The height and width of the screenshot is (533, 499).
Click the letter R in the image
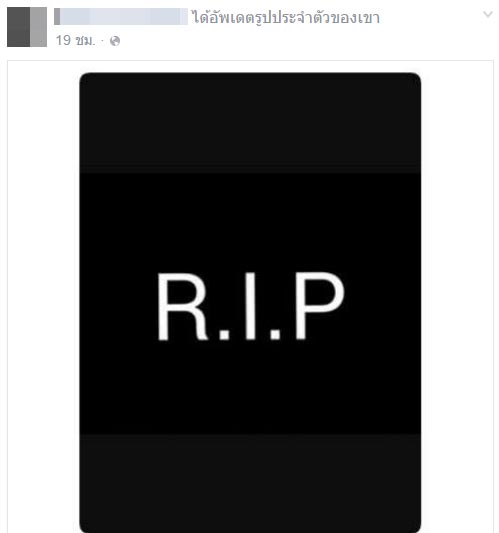(182, 306)
